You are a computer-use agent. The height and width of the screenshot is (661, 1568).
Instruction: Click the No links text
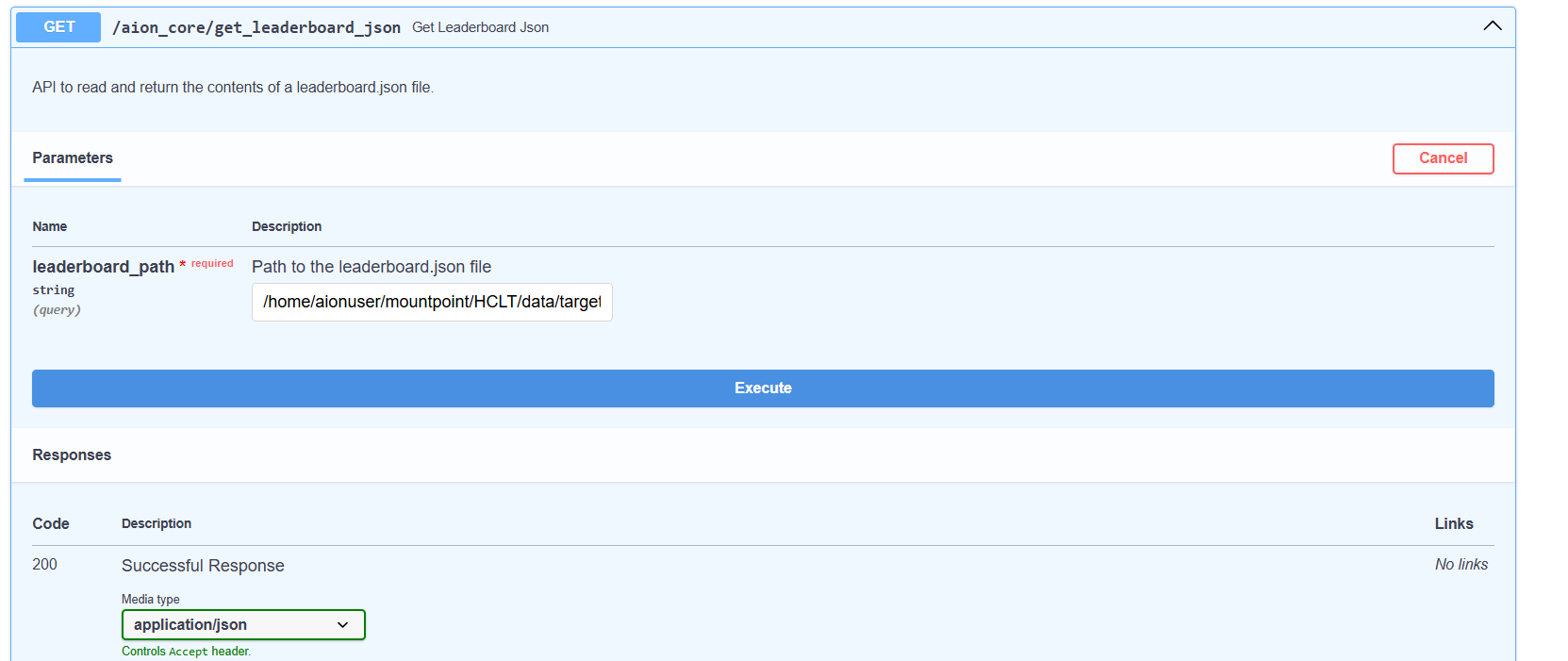click(1461, 564)
